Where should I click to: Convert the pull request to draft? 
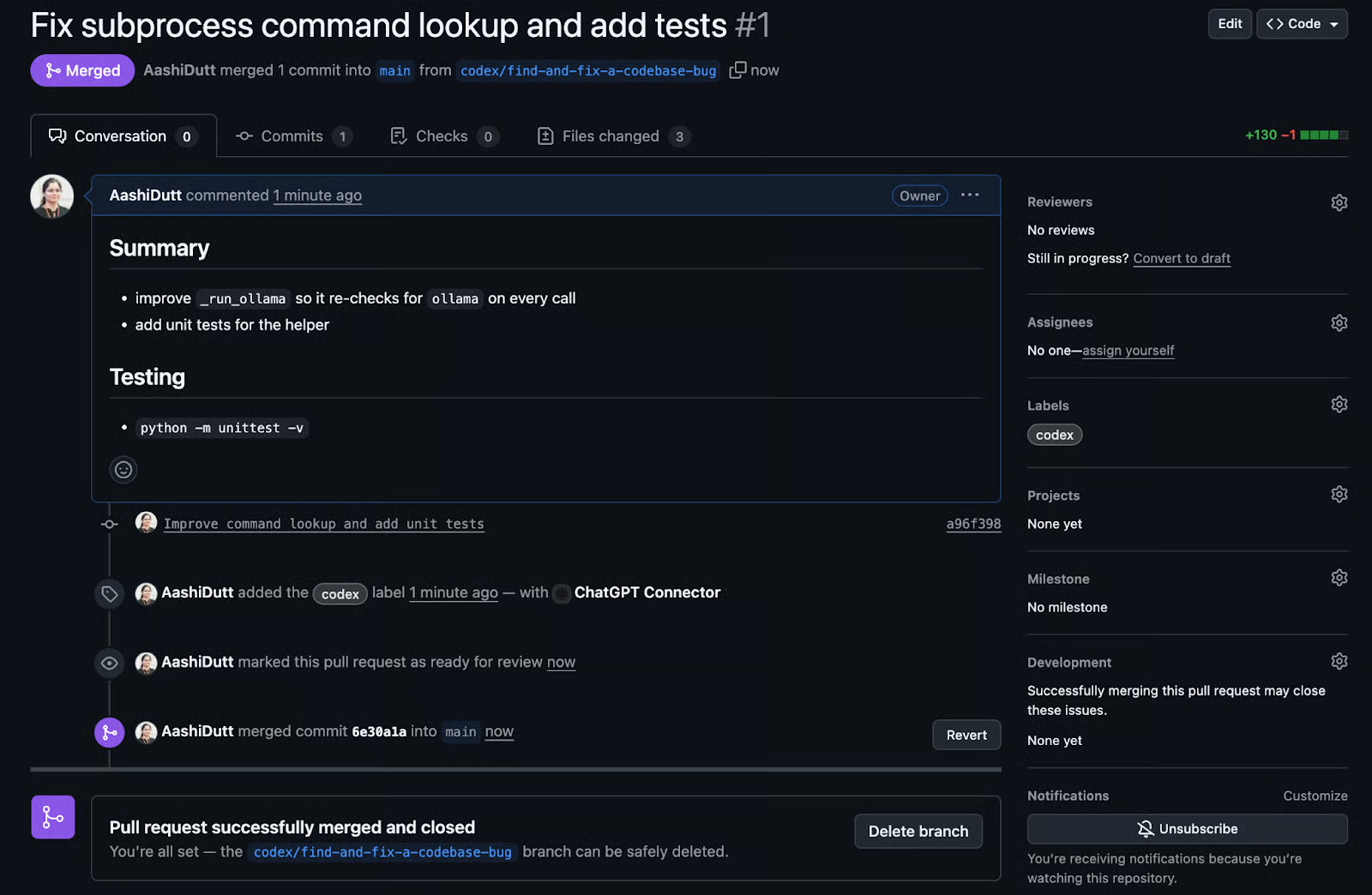[1182, 258]
